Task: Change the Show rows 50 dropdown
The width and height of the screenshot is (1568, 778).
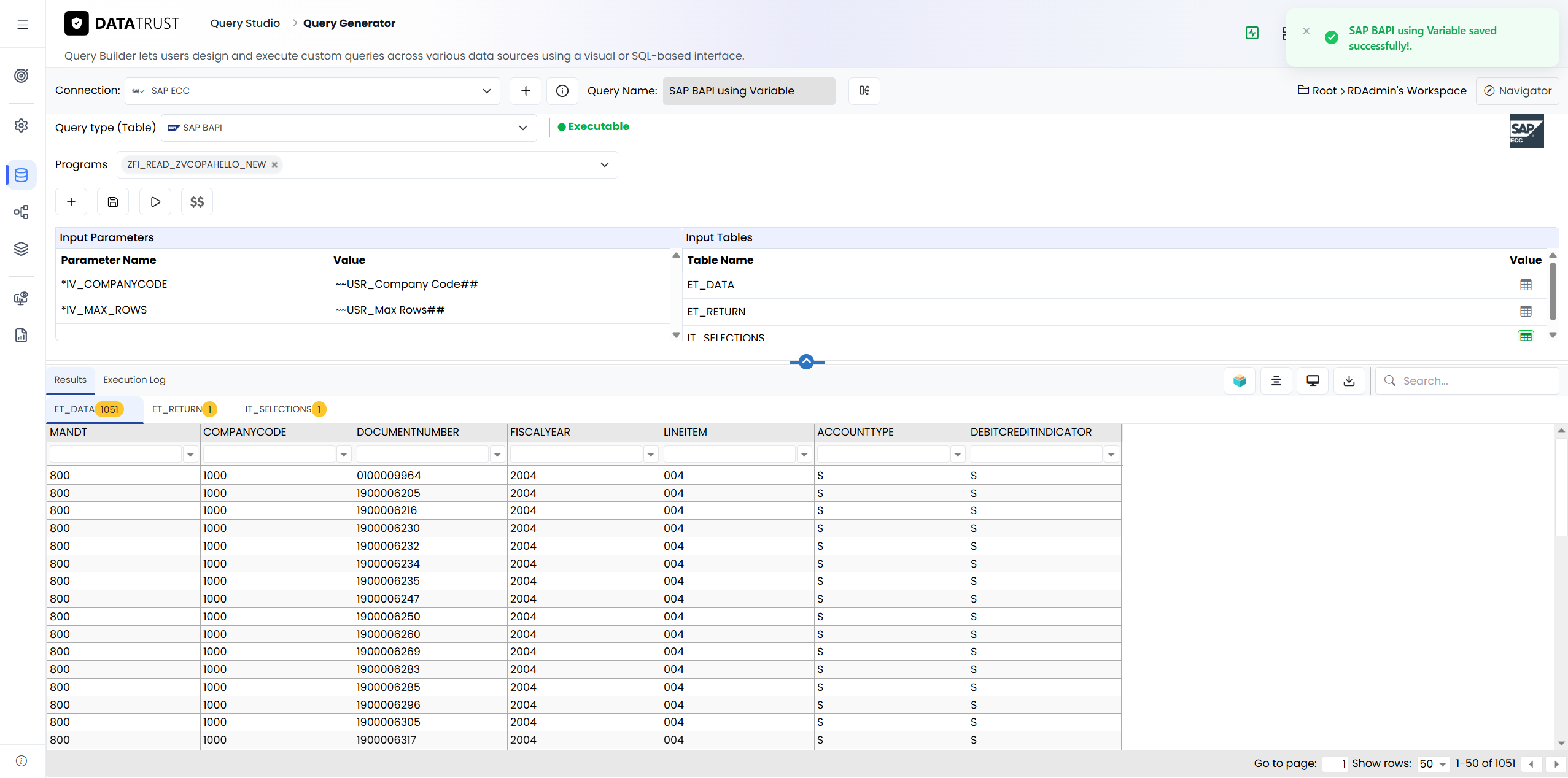Action: coord(1432,764)
